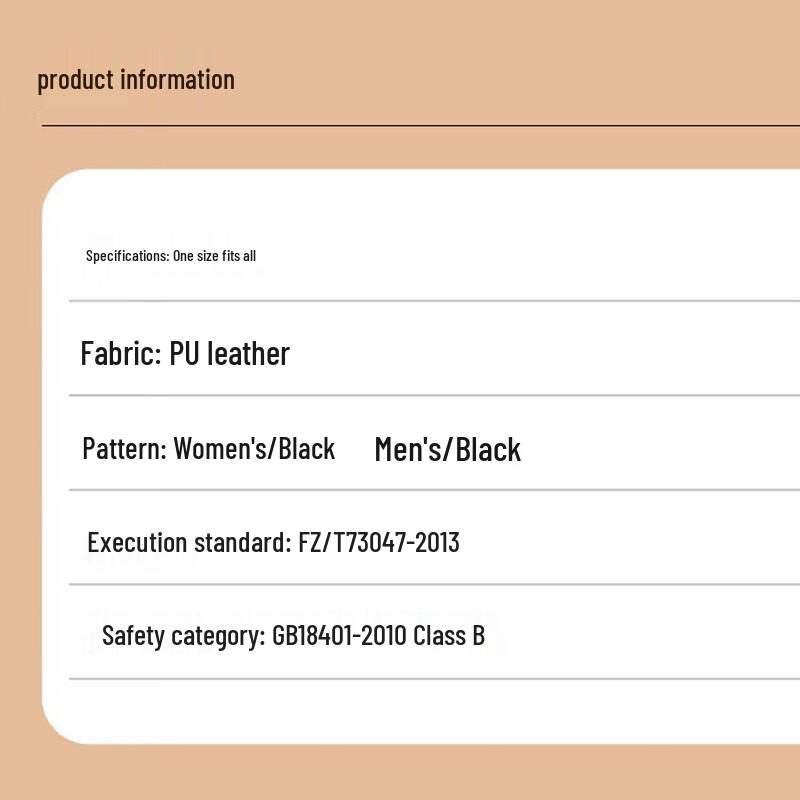Click the "One size fits all" value

click(214, 256)
